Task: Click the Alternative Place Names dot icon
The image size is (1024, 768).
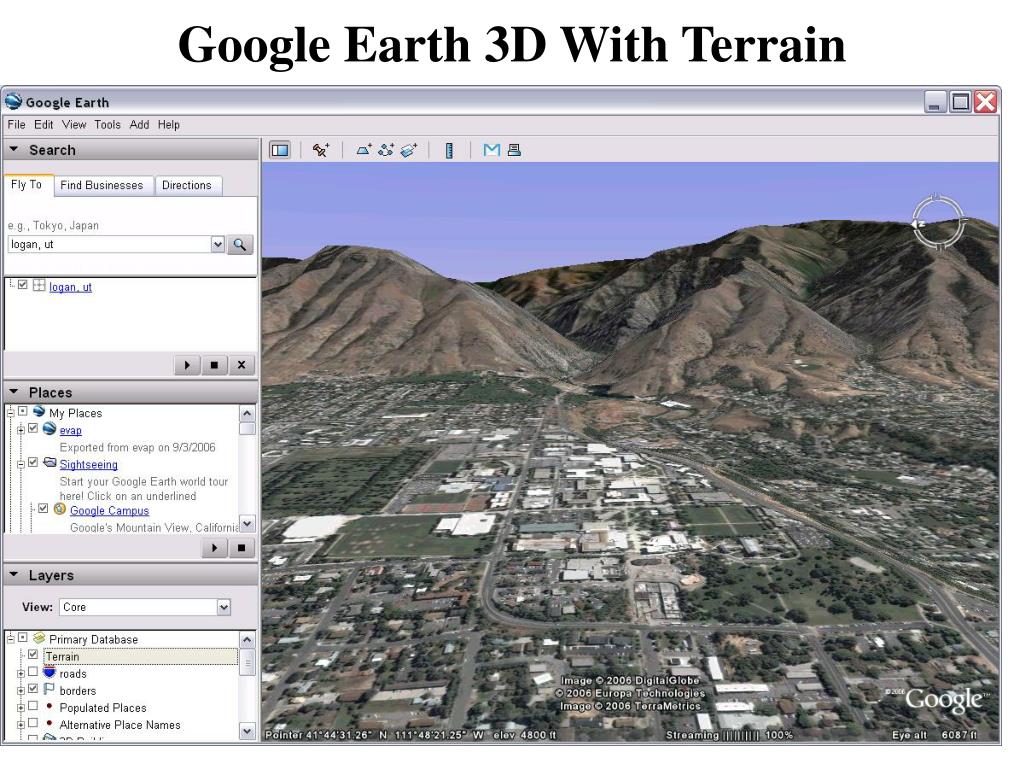Action: tap(49, 723)
